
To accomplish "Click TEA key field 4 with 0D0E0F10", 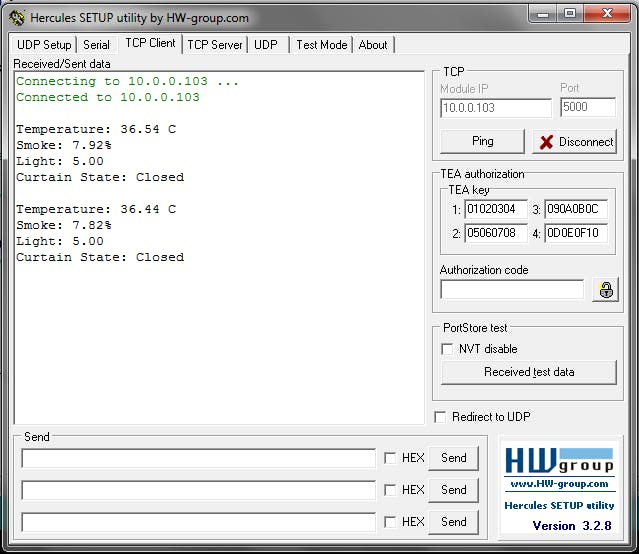I will click(x=576, y=233).
